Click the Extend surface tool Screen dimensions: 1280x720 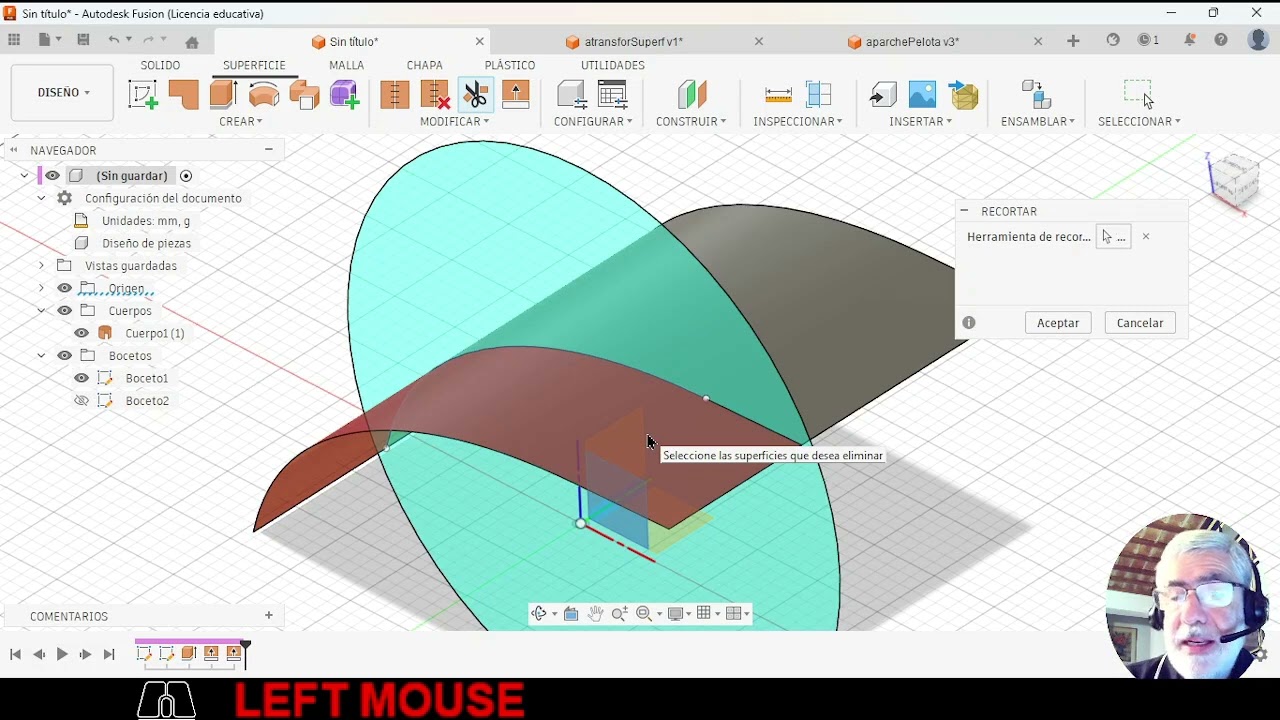pyautogui.click(x=516, y=95)
